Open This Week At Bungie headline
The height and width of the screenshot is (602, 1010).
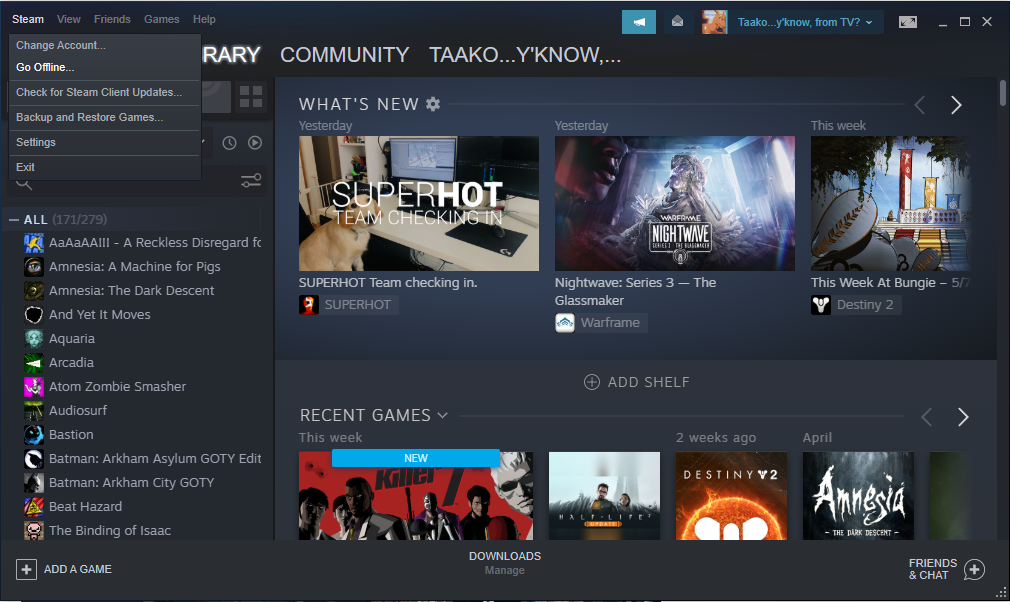pos(890,283)
